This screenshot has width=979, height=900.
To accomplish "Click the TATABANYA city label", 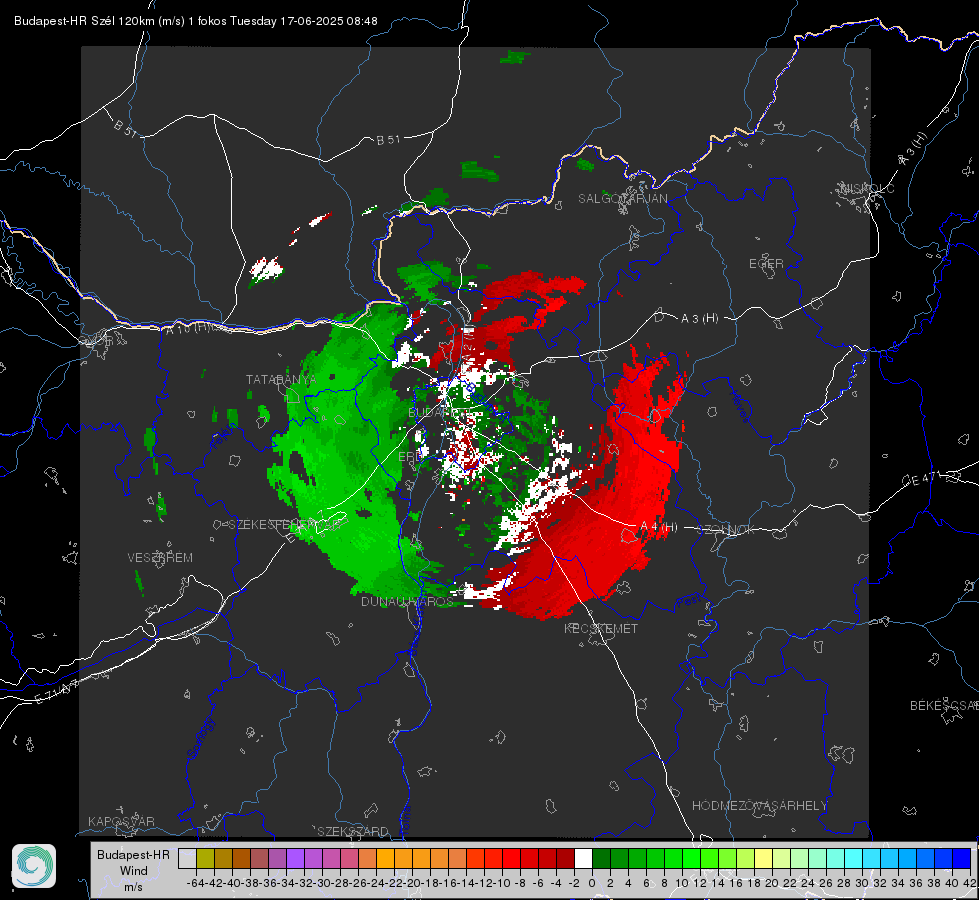I will 281,380.
